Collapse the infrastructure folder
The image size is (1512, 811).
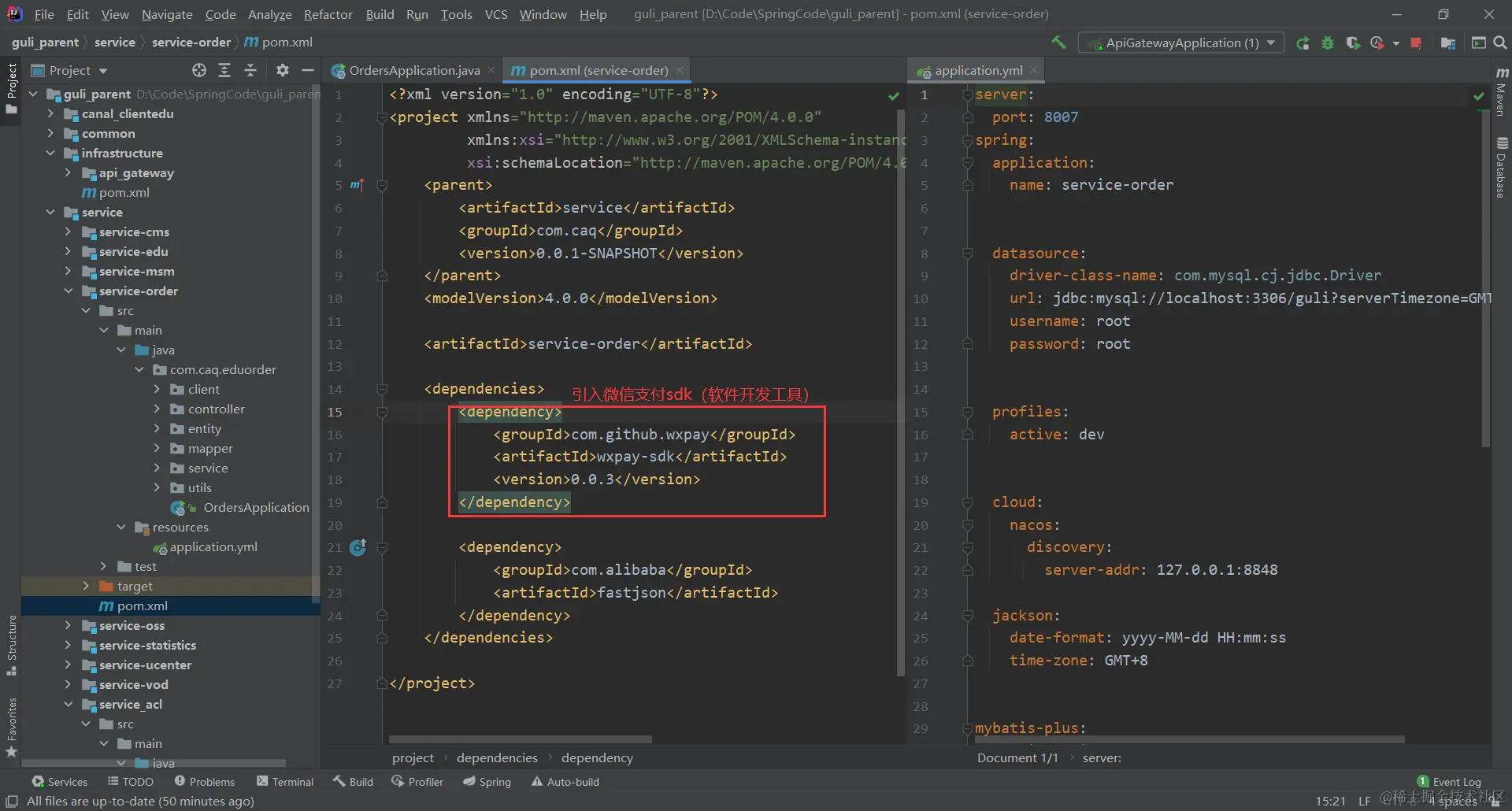[x=50, y=153]
